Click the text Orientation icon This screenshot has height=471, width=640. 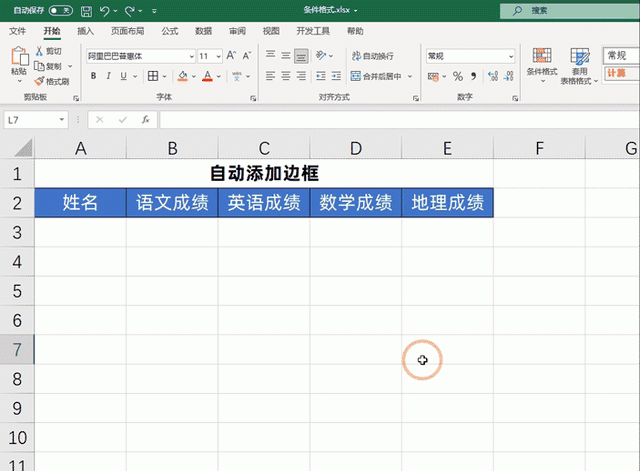pyautogui.click(x=321, y=55)
